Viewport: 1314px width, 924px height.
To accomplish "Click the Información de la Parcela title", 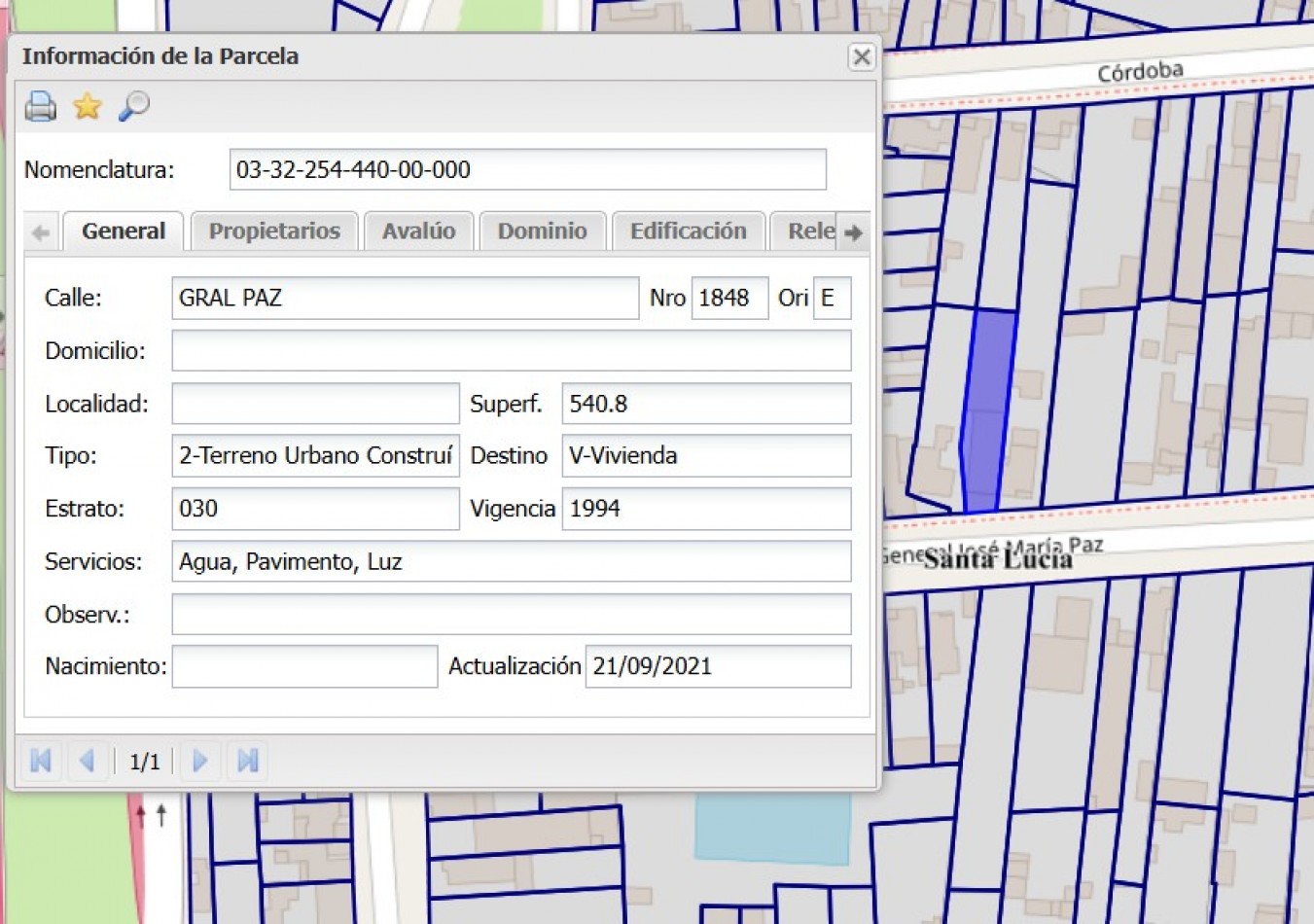I will click(x=160, y=56).
